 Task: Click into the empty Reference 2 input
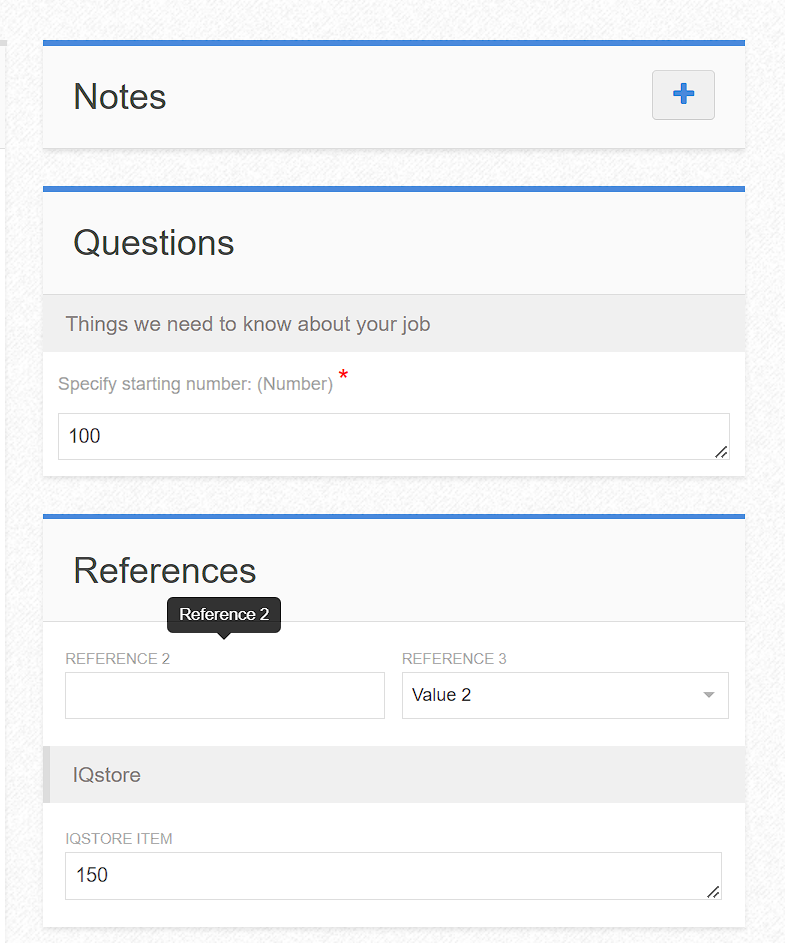[x=224, y=695]
